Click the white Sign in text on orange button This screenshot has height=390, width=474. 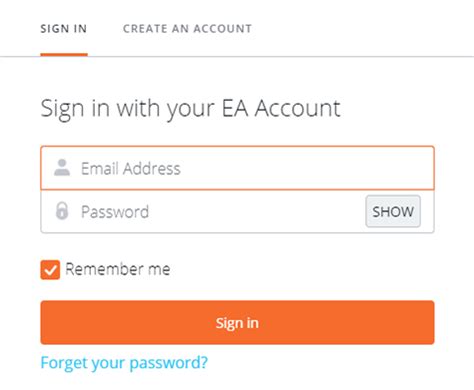[x=237, y=323]
